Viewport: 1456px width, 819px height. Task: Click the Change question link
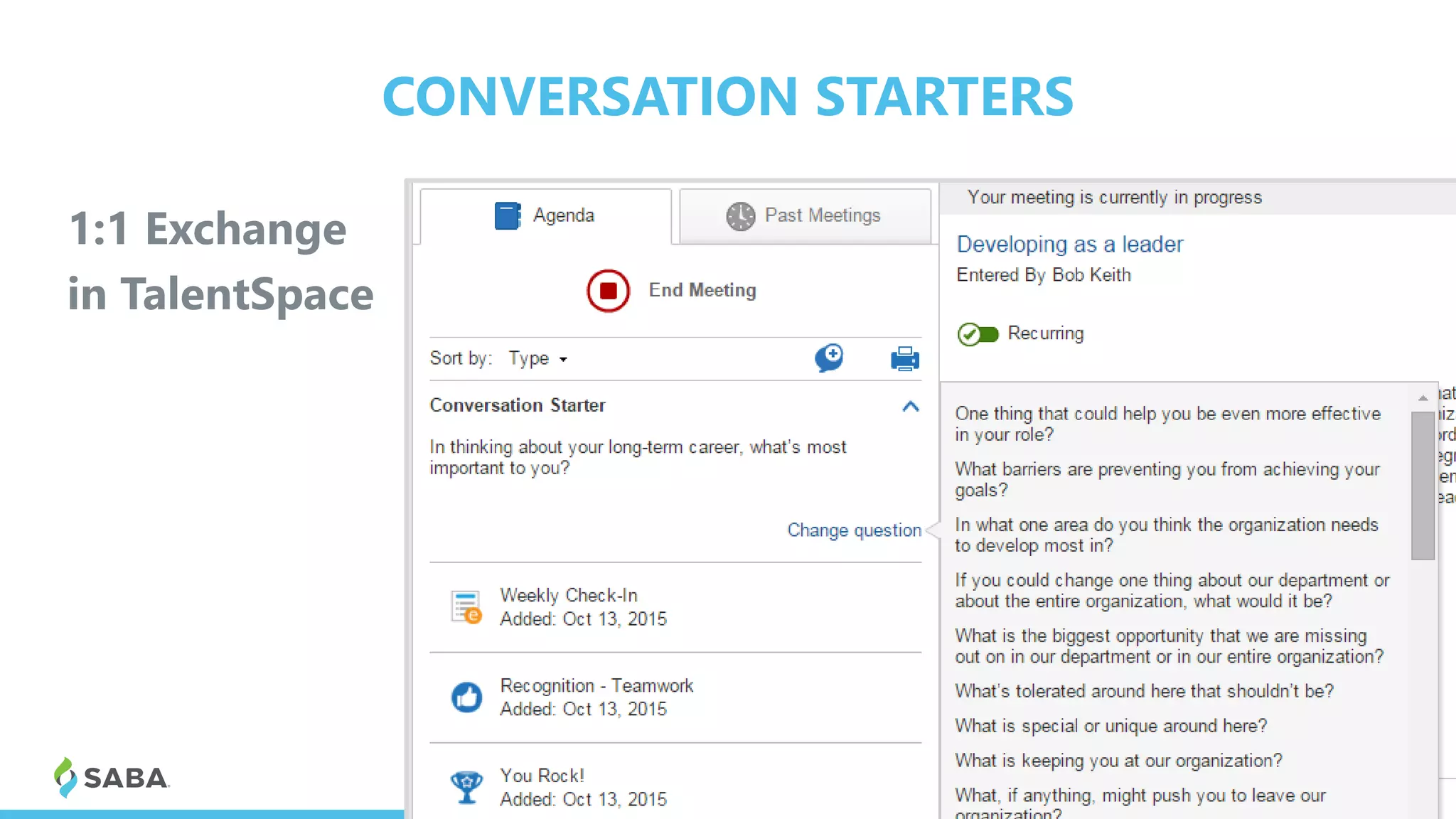coord(854,530)
